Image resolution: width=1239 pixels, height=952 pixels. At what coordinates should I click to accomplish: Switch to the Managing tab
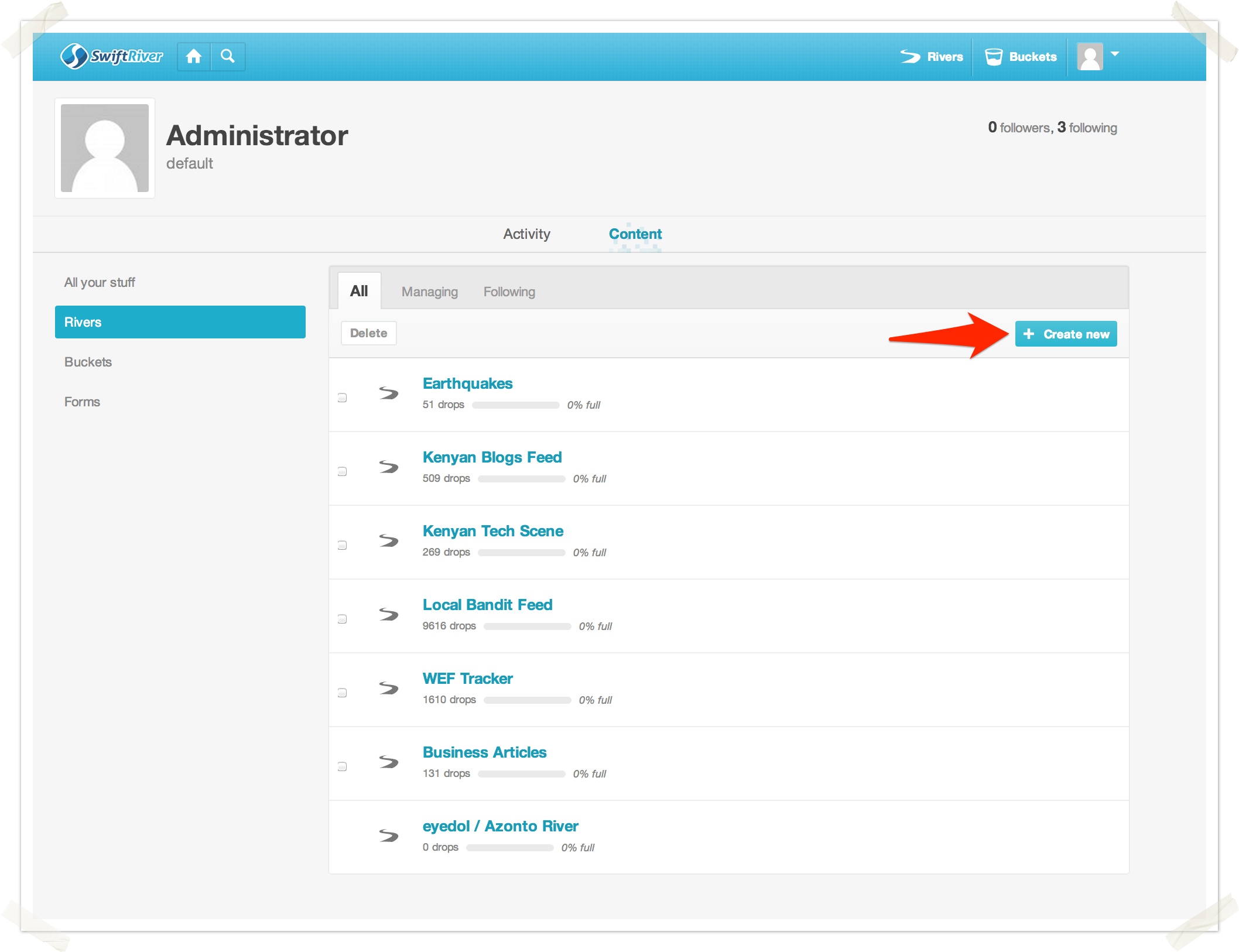(429, 292)
